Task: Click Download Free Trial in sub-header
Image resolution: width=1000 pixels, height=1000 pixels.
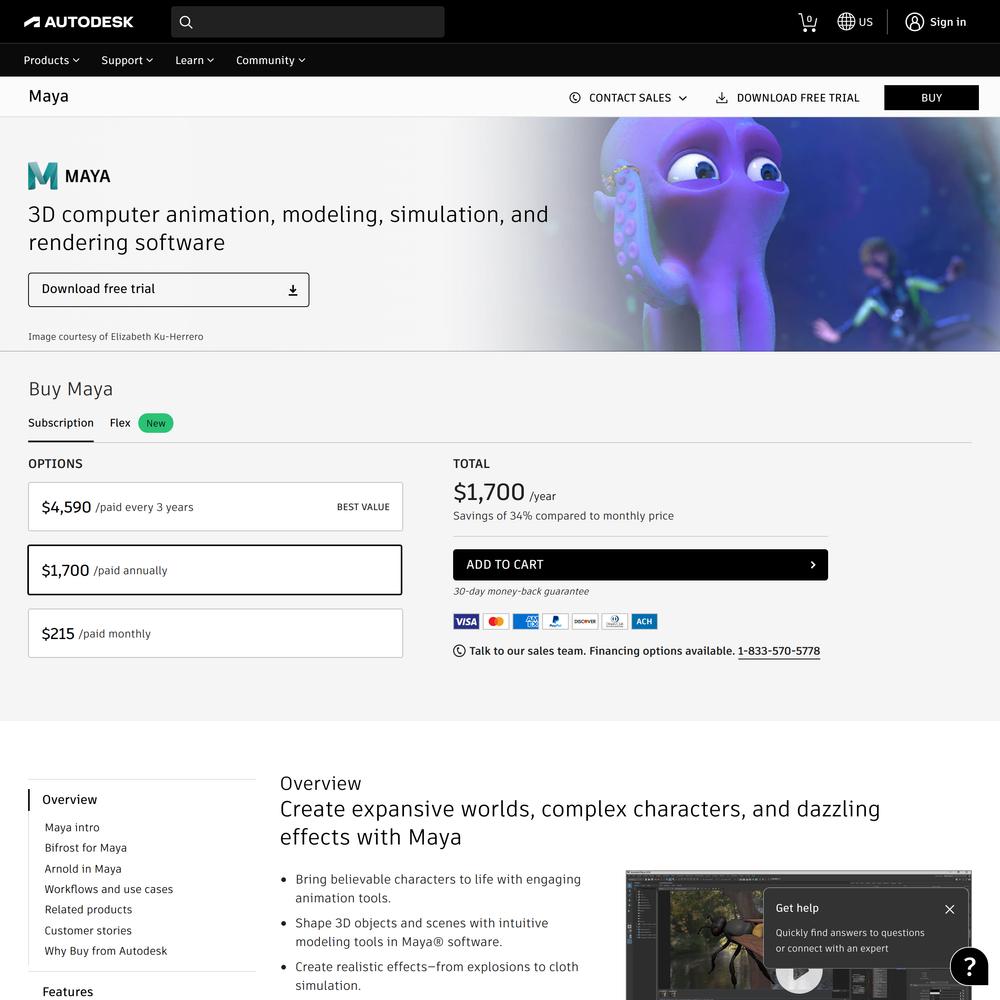Action: pyautogui.click(x=787, y=98)
